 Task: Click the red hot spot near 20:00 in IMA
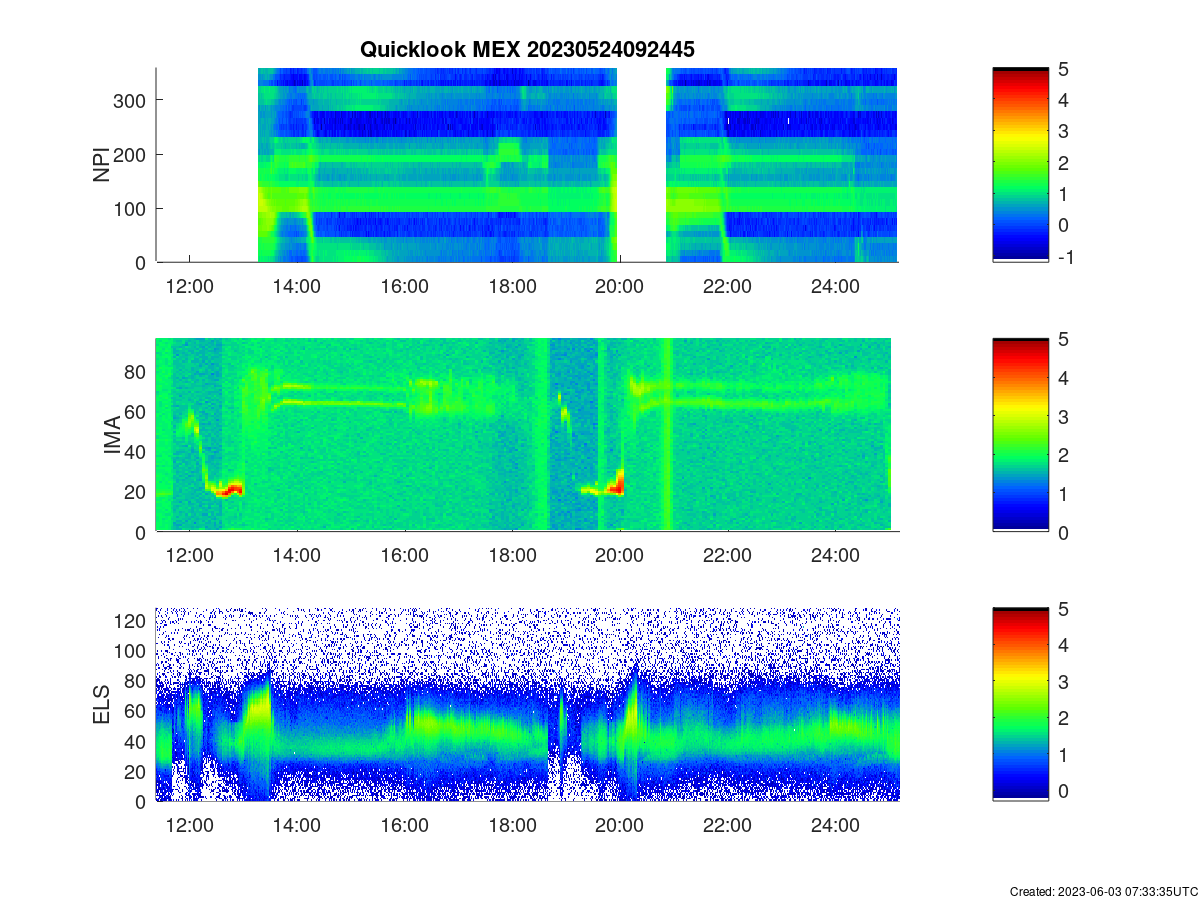[x=616, y=485]
